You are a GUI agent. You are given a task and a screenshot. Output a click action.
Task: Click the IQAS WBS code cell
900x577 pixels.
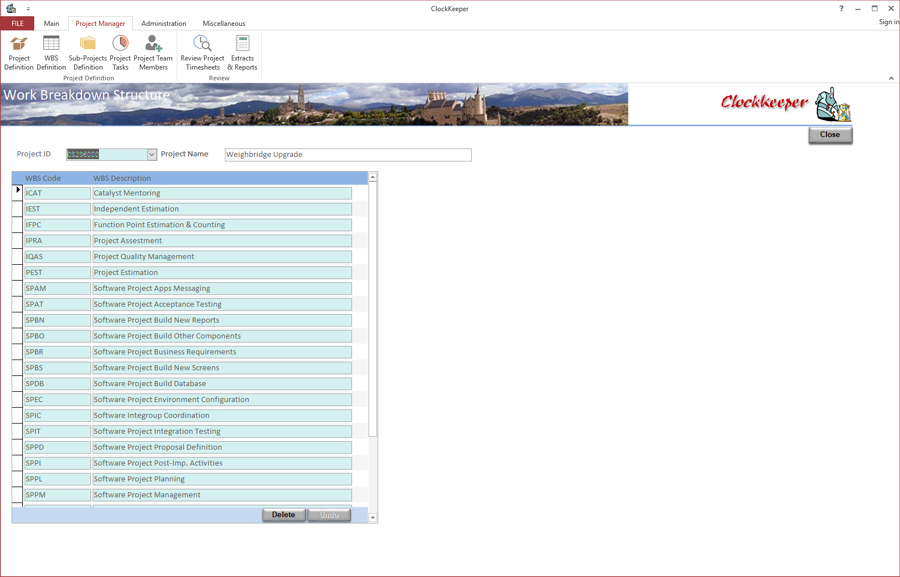pyautogui.click(x=57, y=257)
